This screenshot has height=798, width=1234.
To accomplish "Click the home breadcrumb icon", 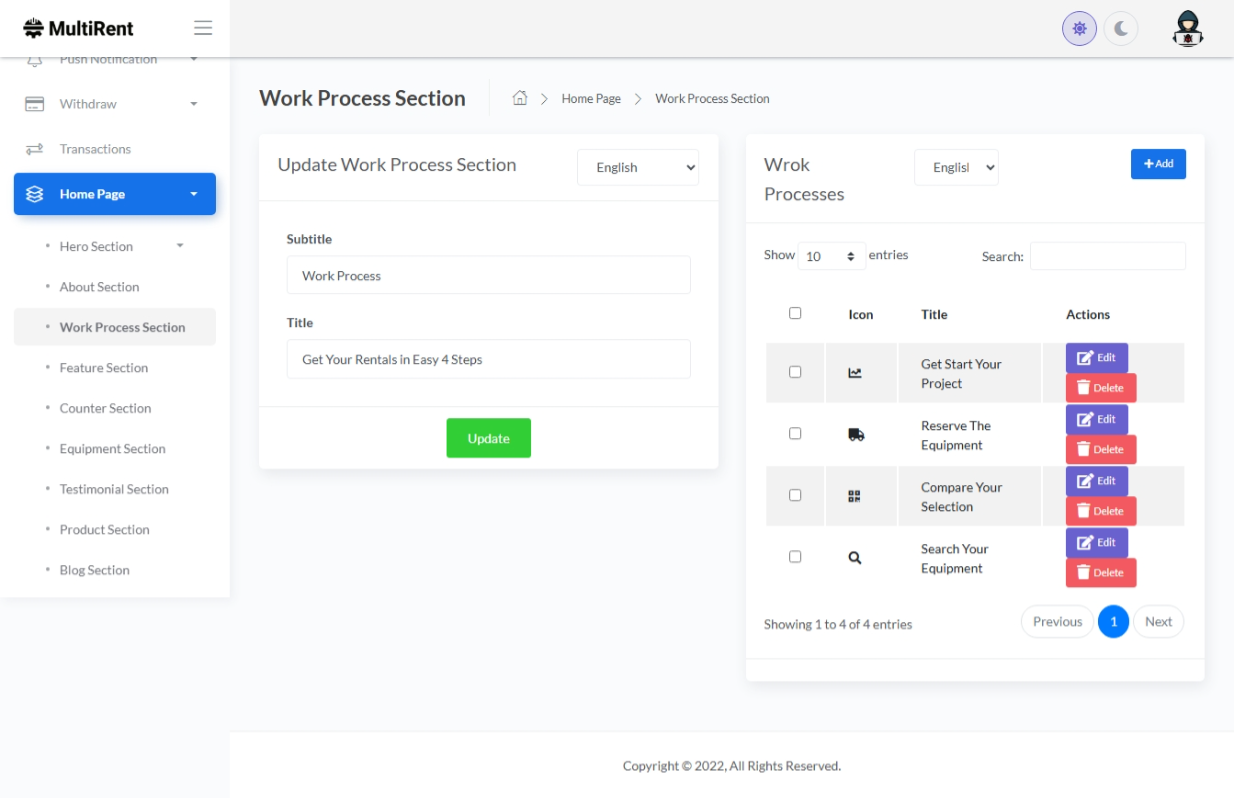I will point(520,98).
